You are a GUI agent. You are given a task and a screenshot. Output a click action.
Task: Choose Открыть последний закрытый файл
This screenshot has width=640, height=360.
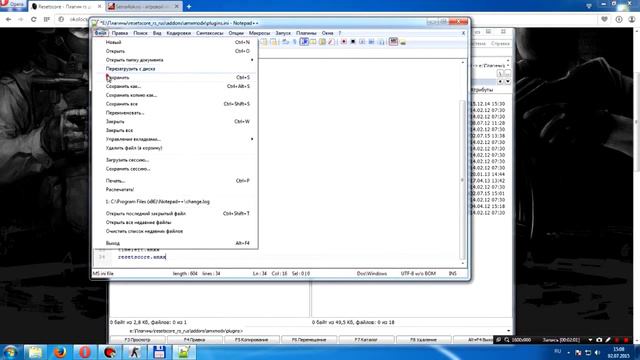click(x=176, y=213)
